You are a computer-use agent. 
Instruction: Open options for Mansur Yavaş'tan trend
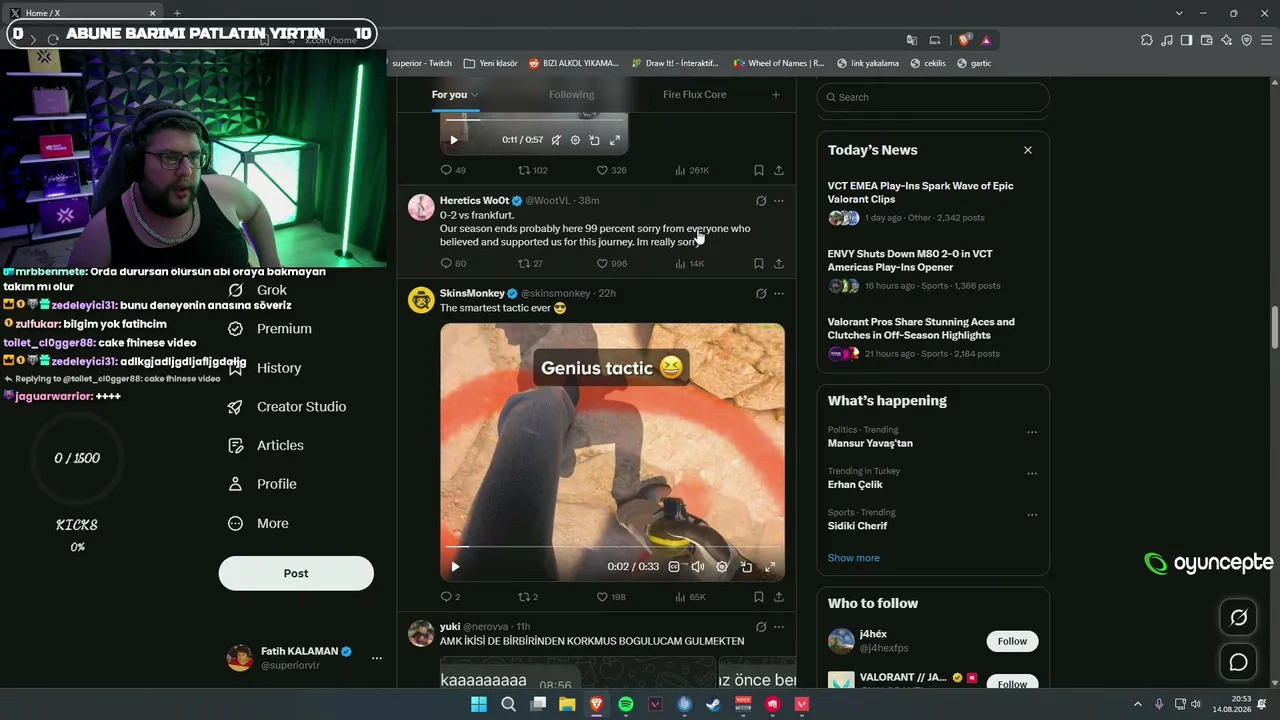(x=1032, y=433)
